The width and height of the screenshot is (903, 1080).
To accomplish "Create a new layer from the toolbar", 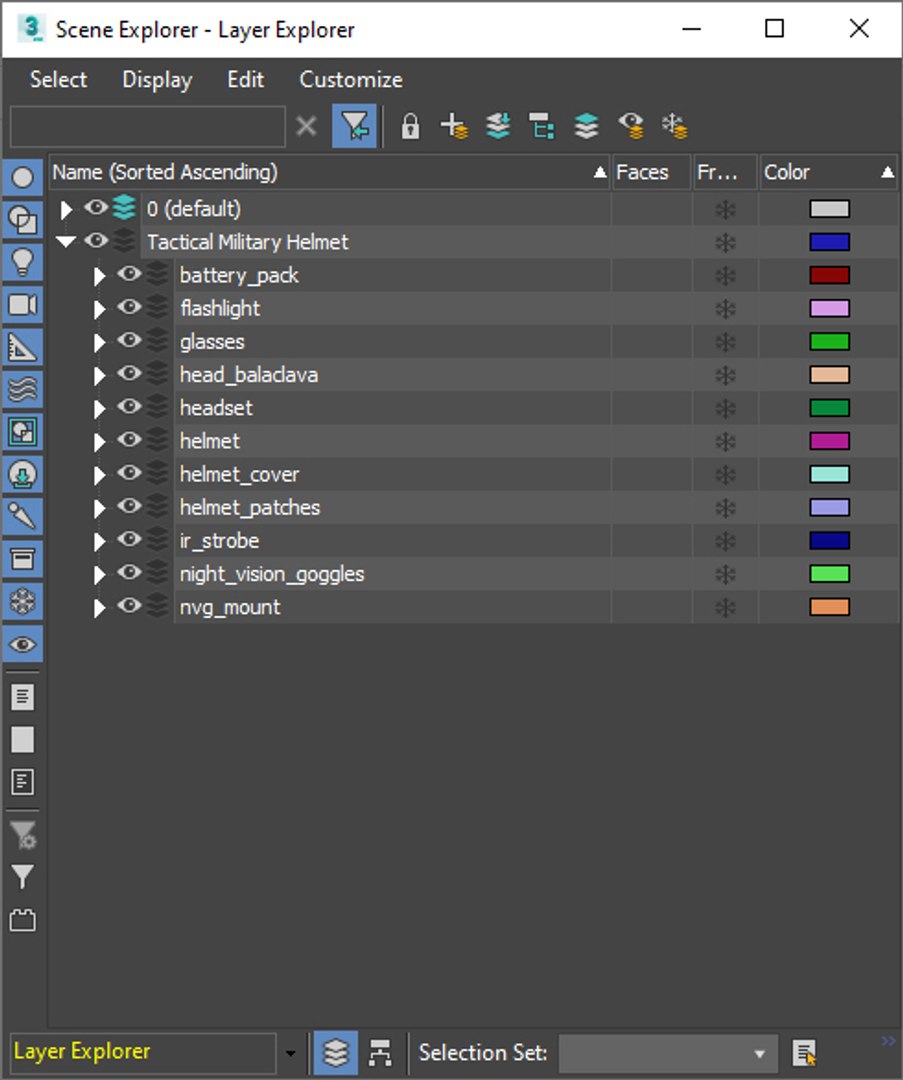I will [454, 127].
